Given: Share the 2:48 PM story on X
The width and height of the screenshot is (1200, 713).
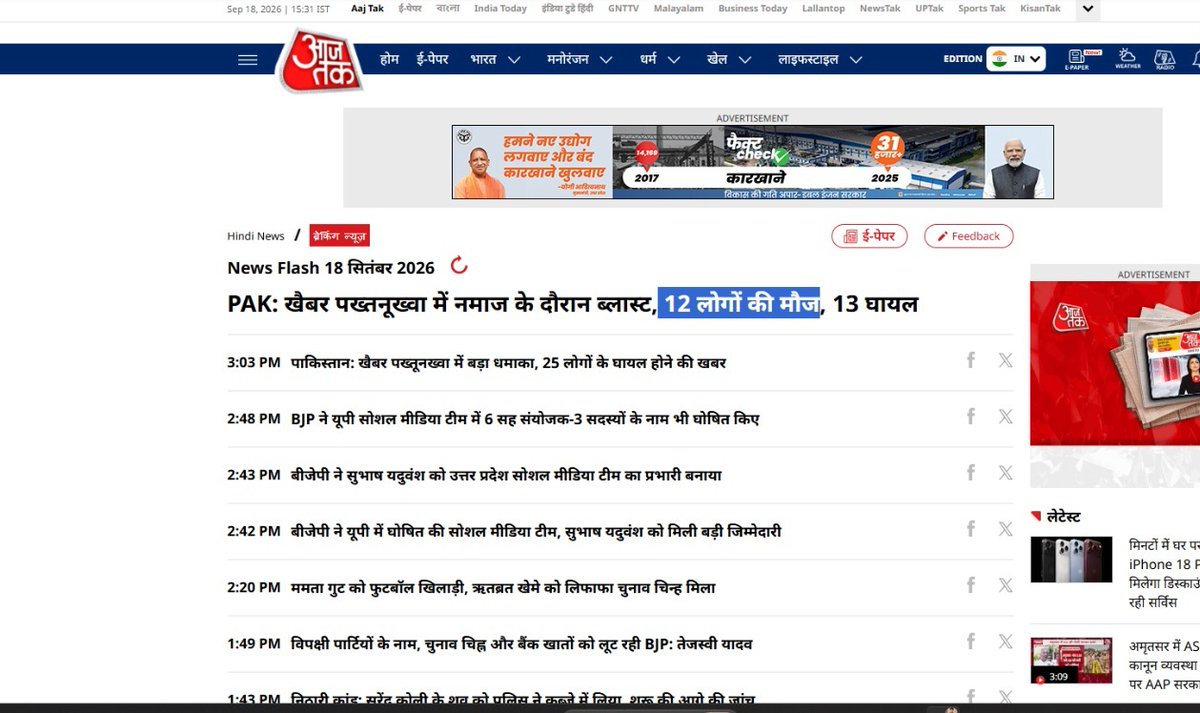Looking at the screenshot, I should click(1006, 416).
